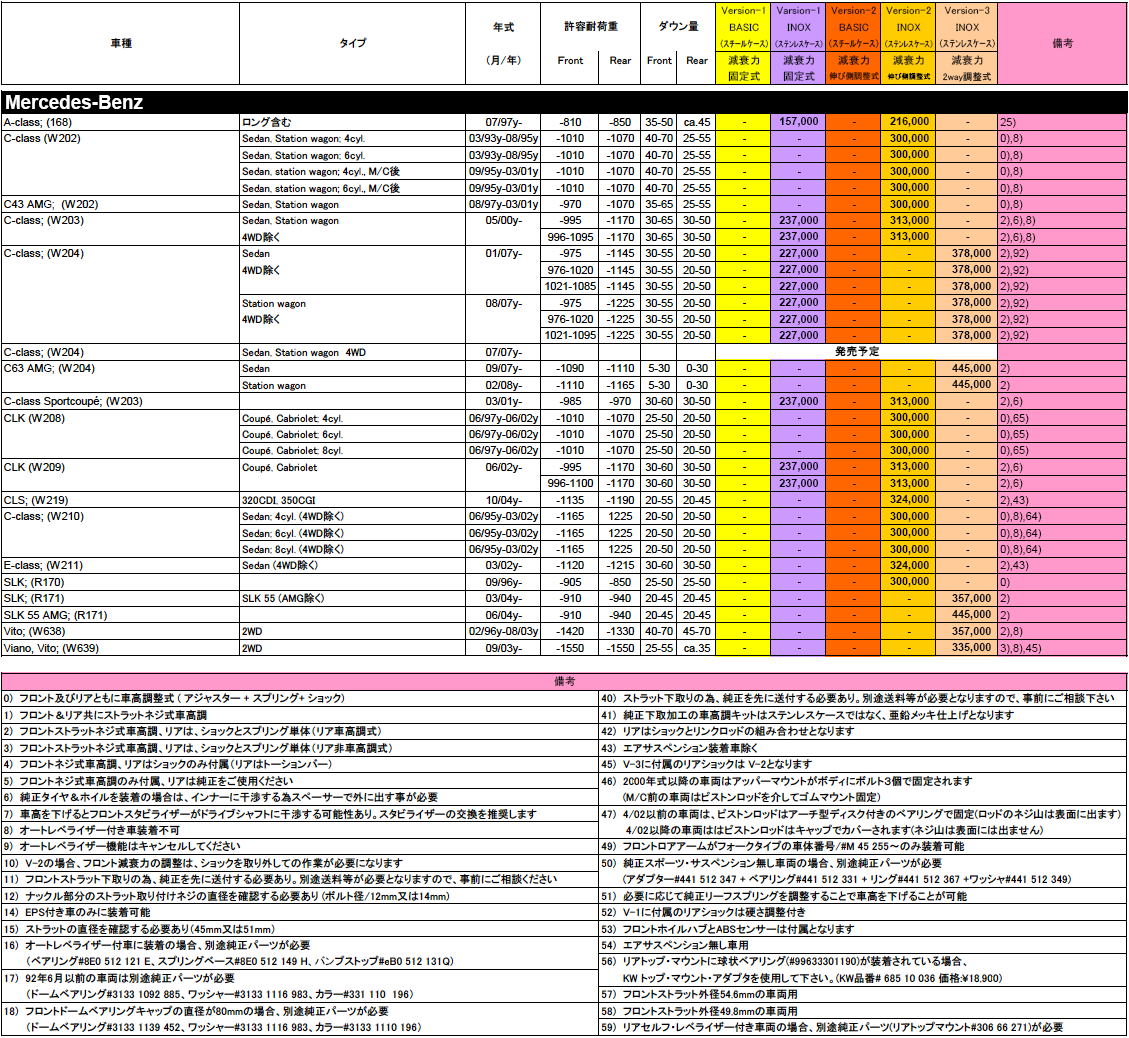The image size is (1129, 1038).
Task: Select the purple Version-1 INOX header
Action: 798,43
